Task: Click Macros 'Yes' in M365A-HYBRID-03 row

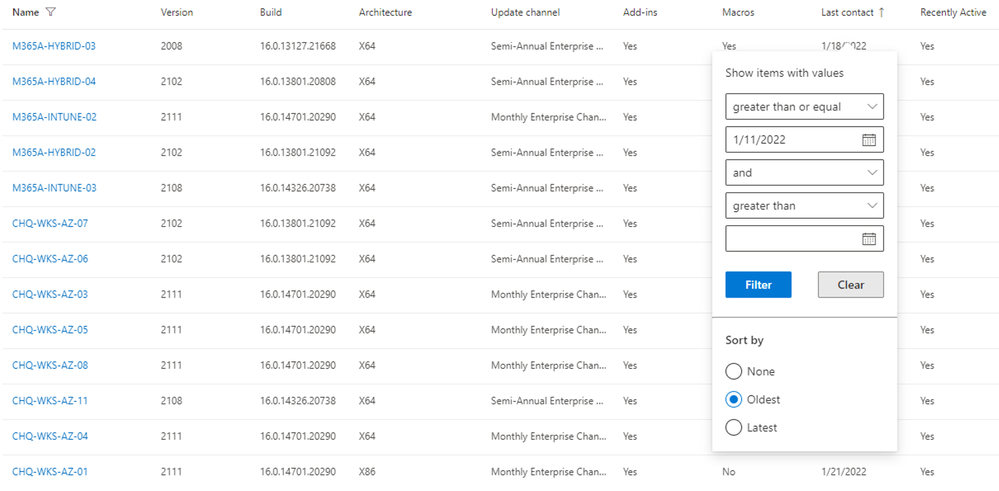Action: point(729,46)
